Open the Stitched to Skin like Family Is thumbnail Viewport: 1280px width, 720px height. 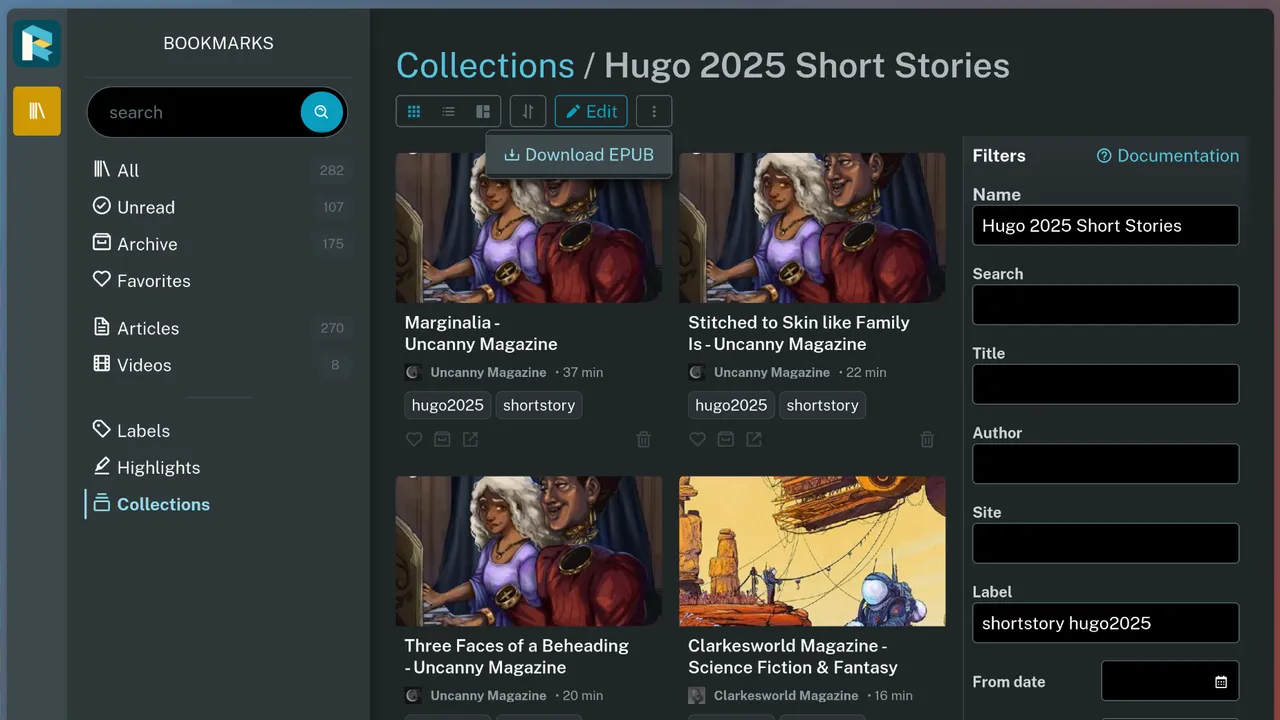tap(812, 228)
